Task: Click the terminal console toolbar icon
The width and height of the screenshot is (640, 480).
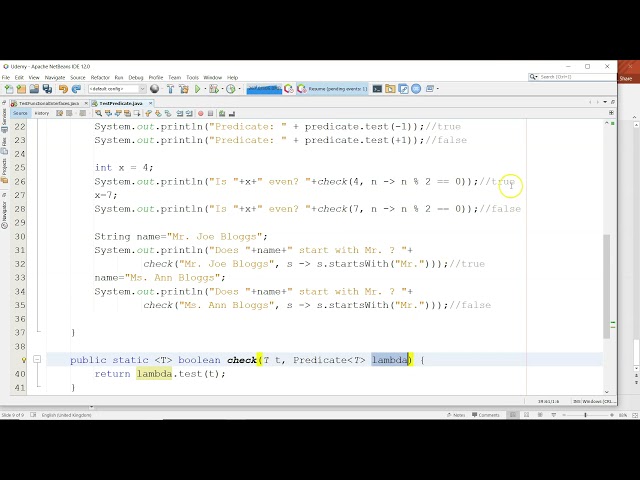Action: point(377,89)
